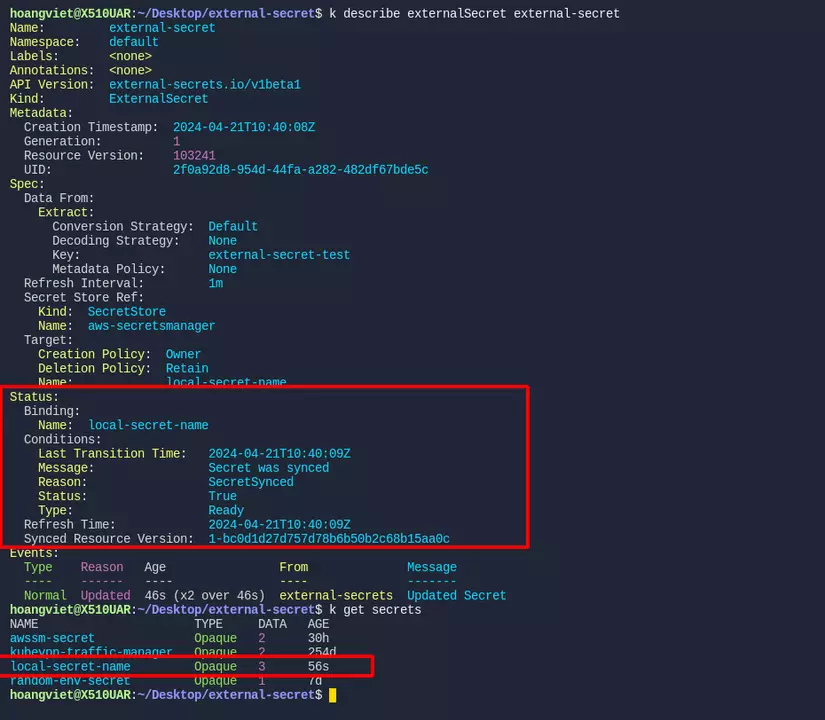Select the event reason 'Updated'
Image resolution: width=825 pixels, height=720 pixels.
[105, 596]
